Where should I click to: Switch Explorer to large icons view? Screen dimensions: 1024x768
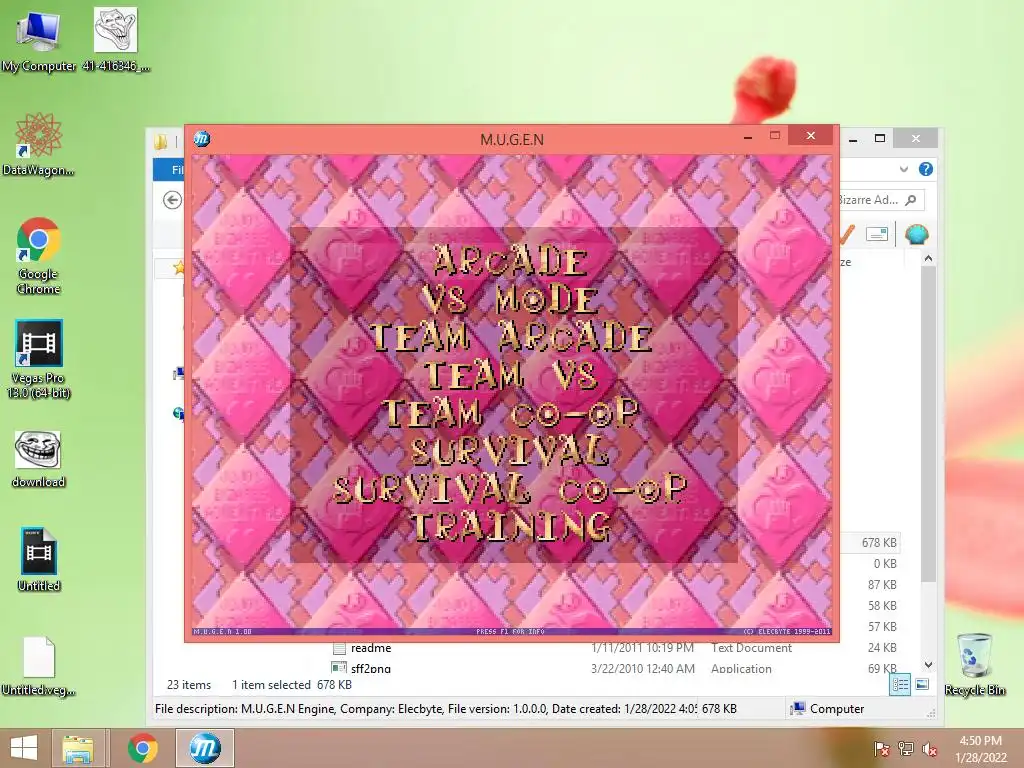pyautogui.click(x=922, y=684)
